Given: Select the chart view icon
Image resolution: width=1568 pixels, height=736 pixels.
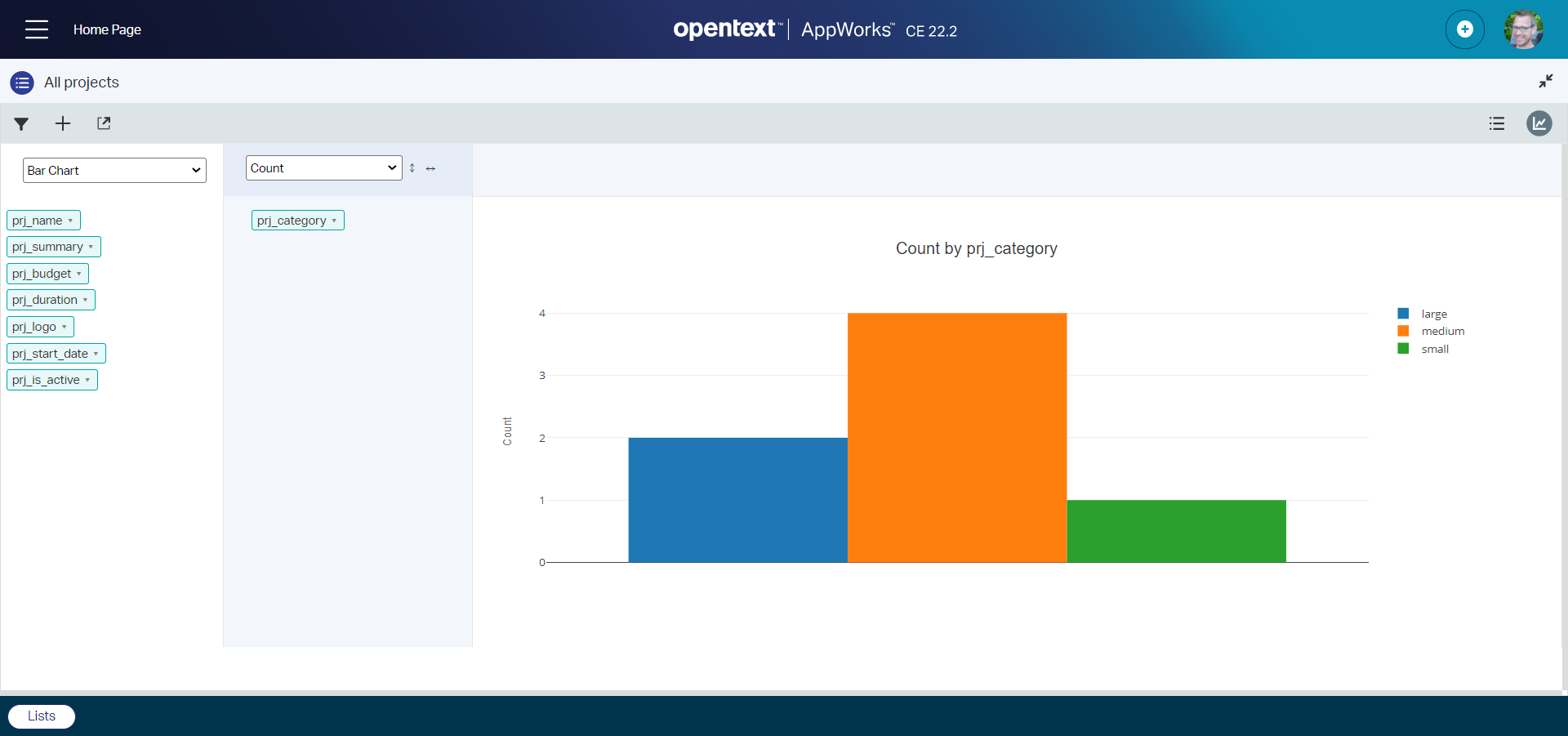Looking at the screenshot, I should point(1539,123).
